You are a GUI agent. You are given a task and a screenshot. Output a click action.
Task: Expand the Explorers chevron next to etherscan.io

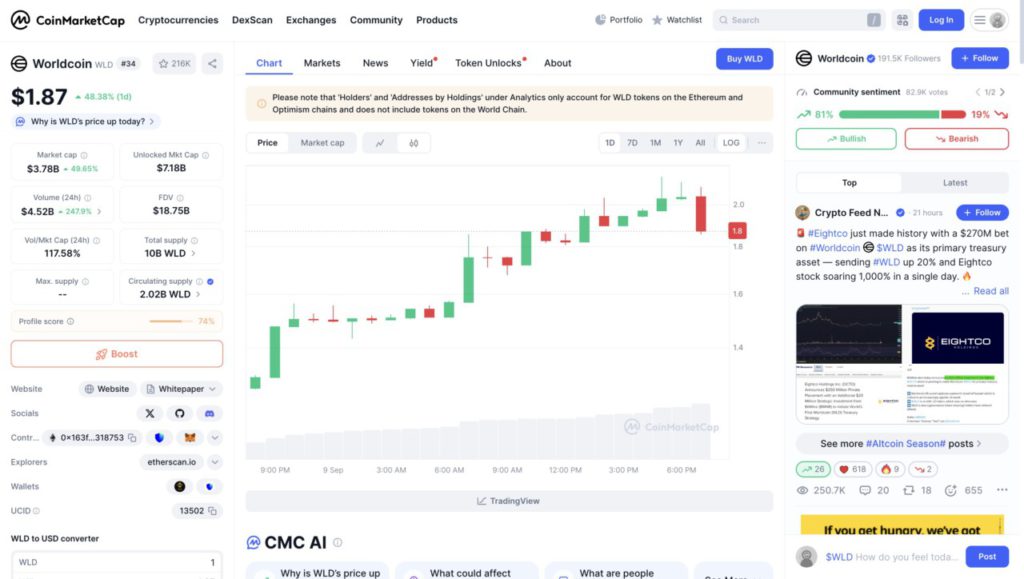pos(215,462)
